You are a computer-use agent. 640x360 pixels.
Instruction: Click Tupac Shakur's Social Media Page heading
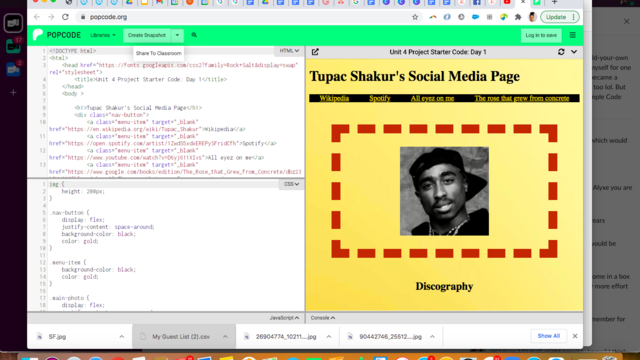(x=414, y=76)
